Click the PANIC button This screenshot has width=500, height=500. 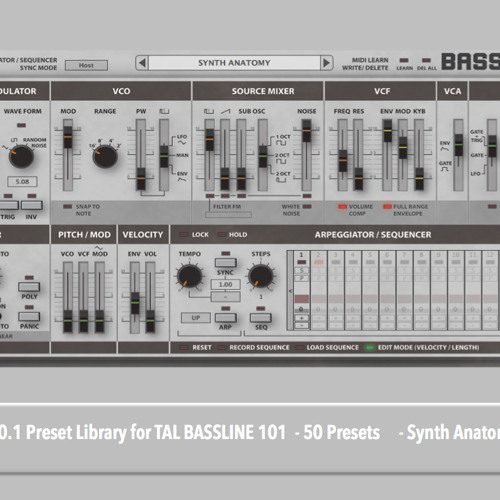pos(29,317)
